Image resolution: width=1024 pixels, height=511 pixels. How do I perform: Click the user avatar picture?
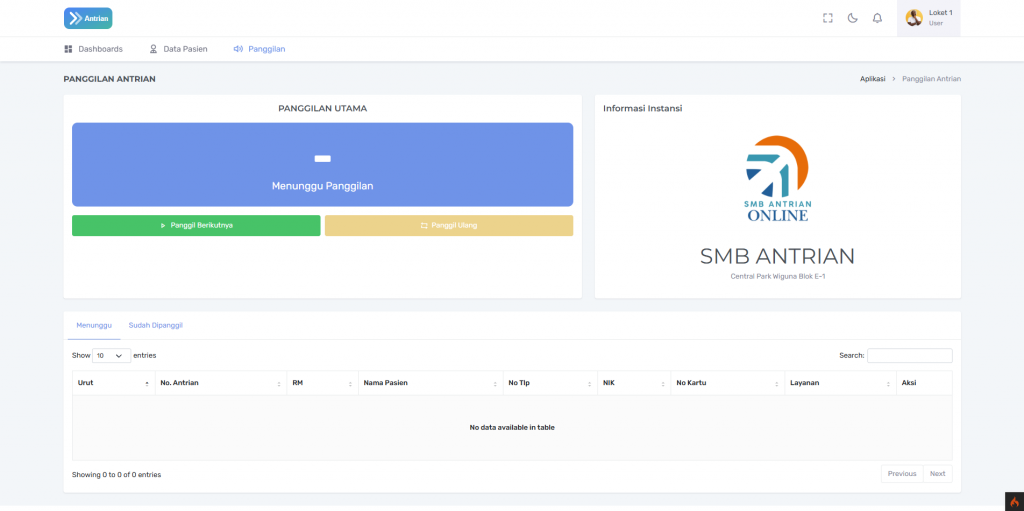point(914,18)
